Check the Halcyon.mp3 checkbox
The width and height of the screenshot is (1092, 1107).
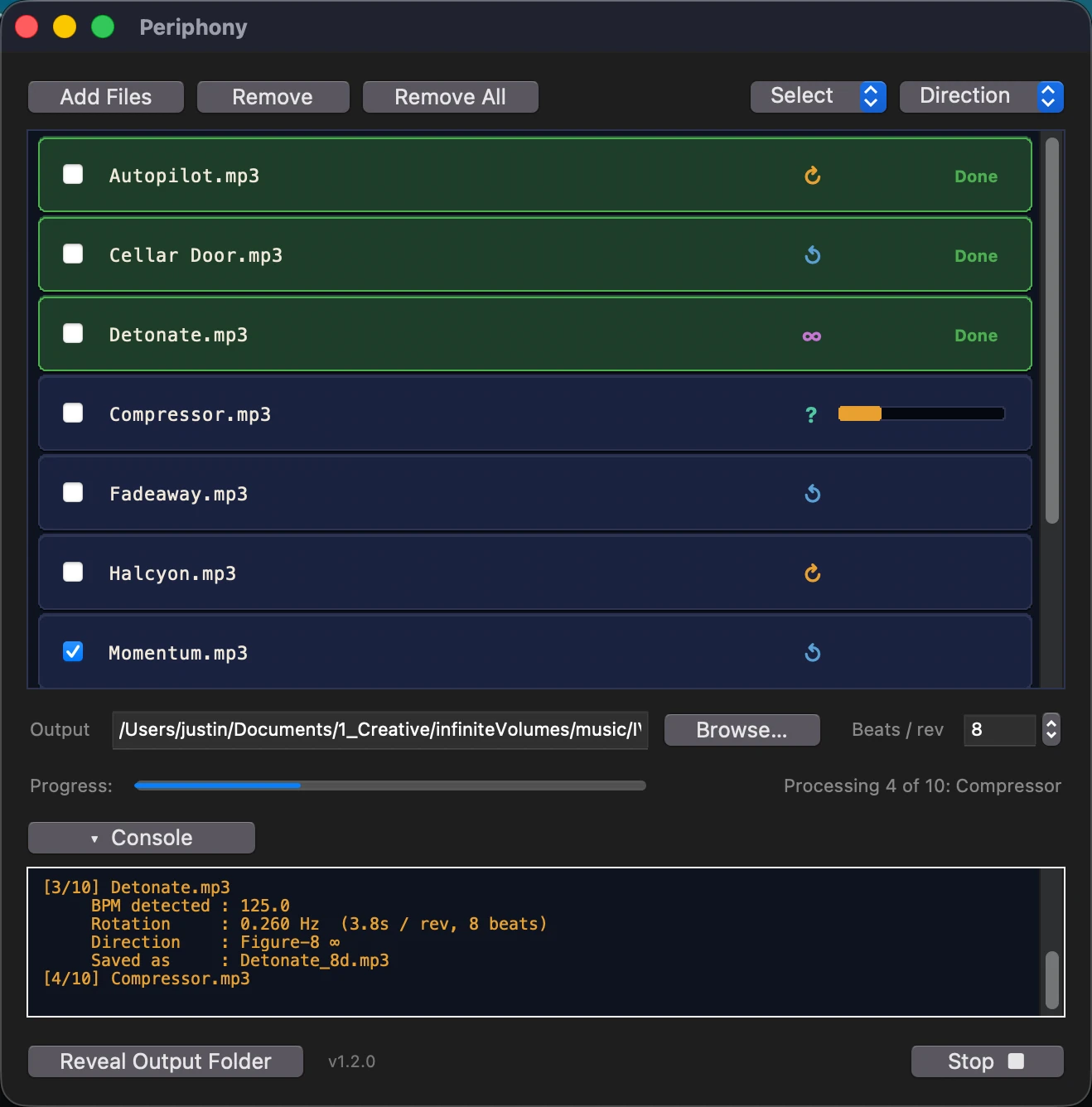pyautogui.click(x=73, y=572)
